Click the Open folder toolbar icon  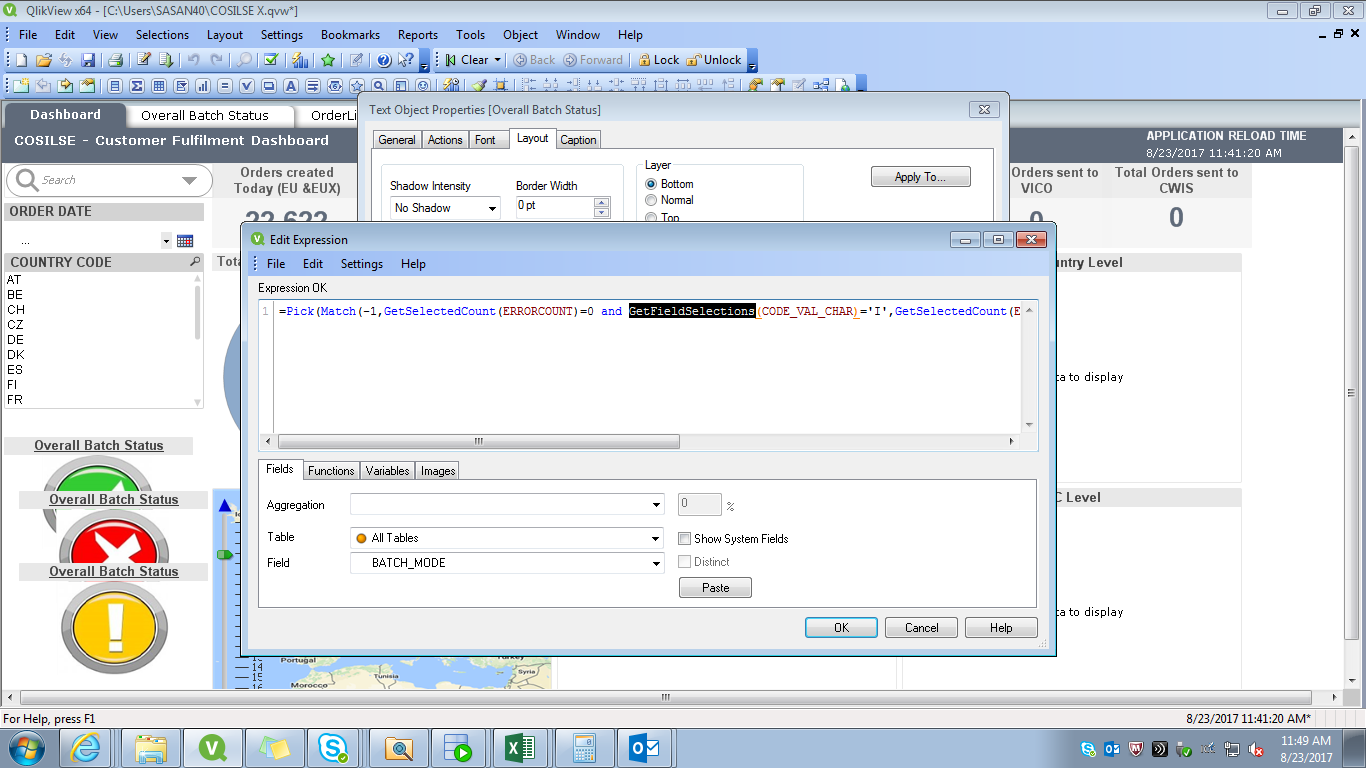(x=43, y=60)
